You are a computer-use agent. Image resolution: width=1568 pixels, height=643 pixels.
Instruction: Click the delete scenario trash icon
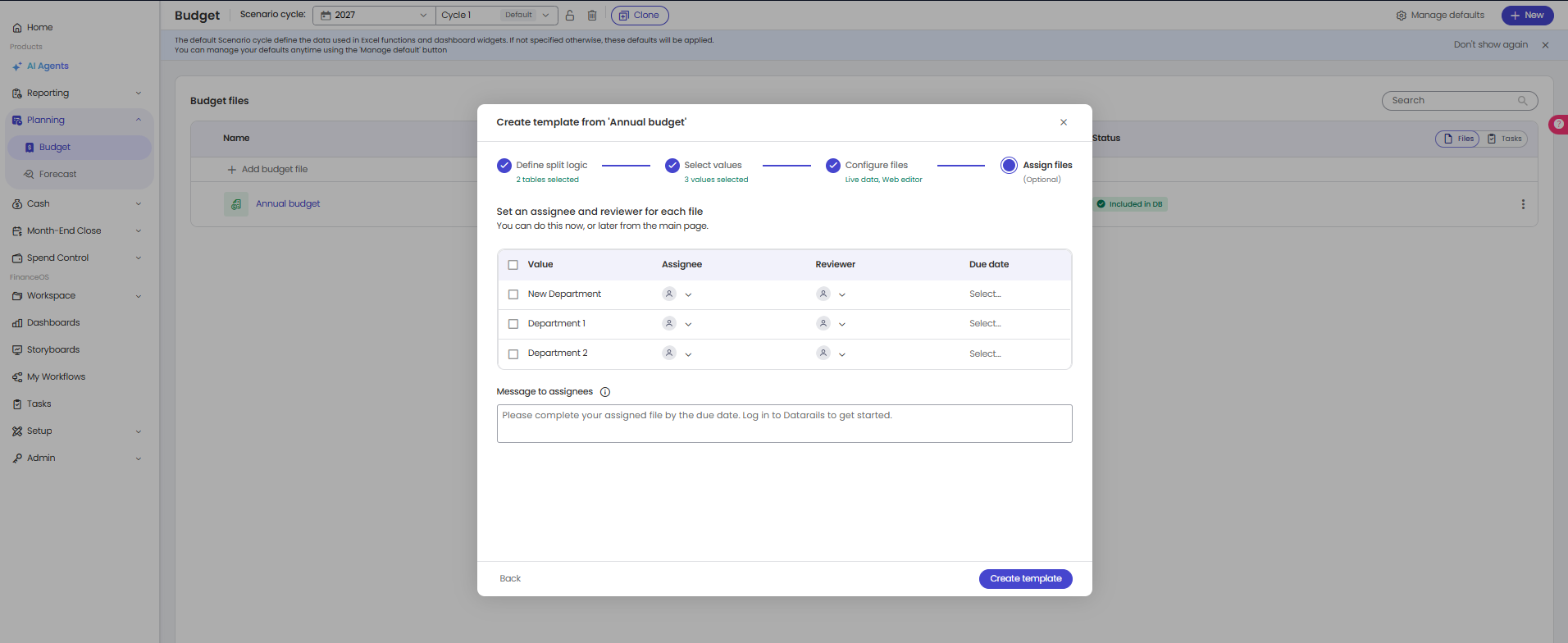pyautogui.click(x=592, y=15)
